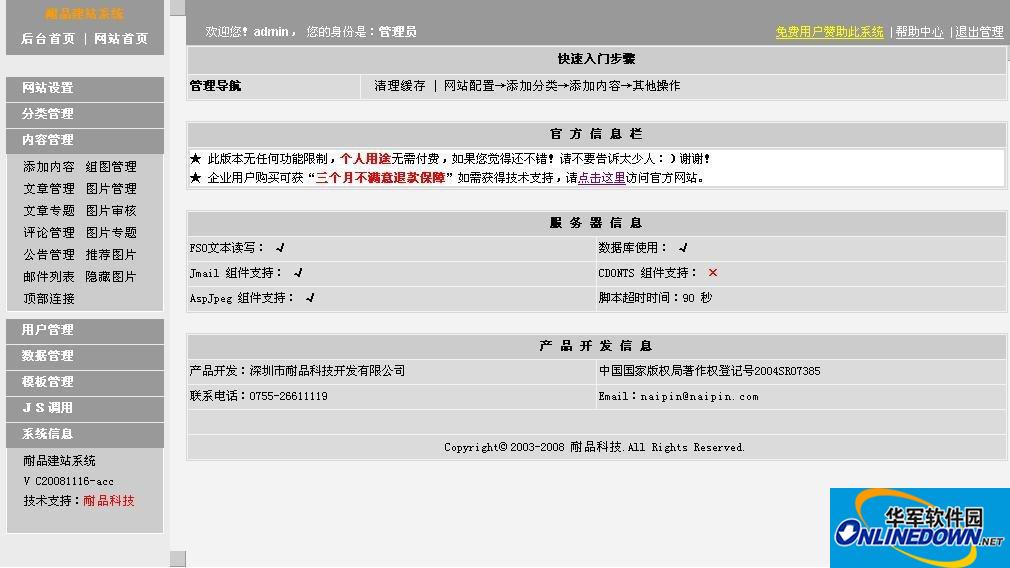
Task: Open 后台首页 link in sidebar header
Action: (x=48, y=39)
